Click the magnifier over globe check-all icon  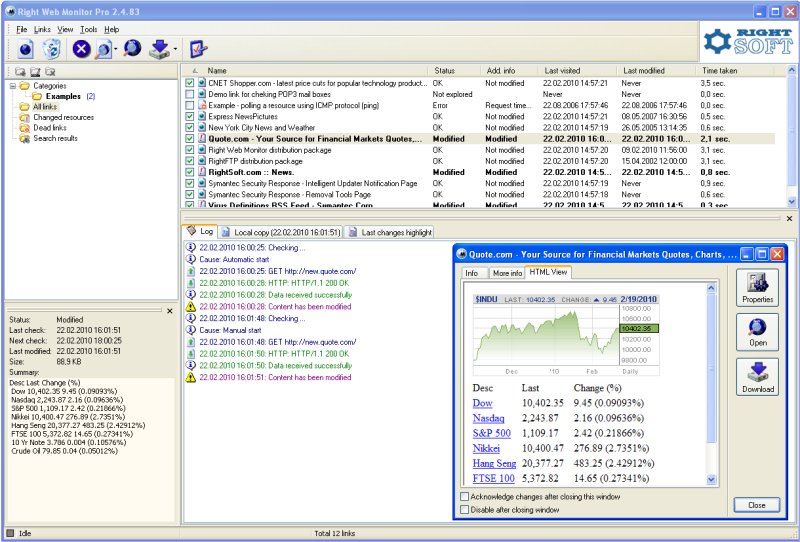132,48
